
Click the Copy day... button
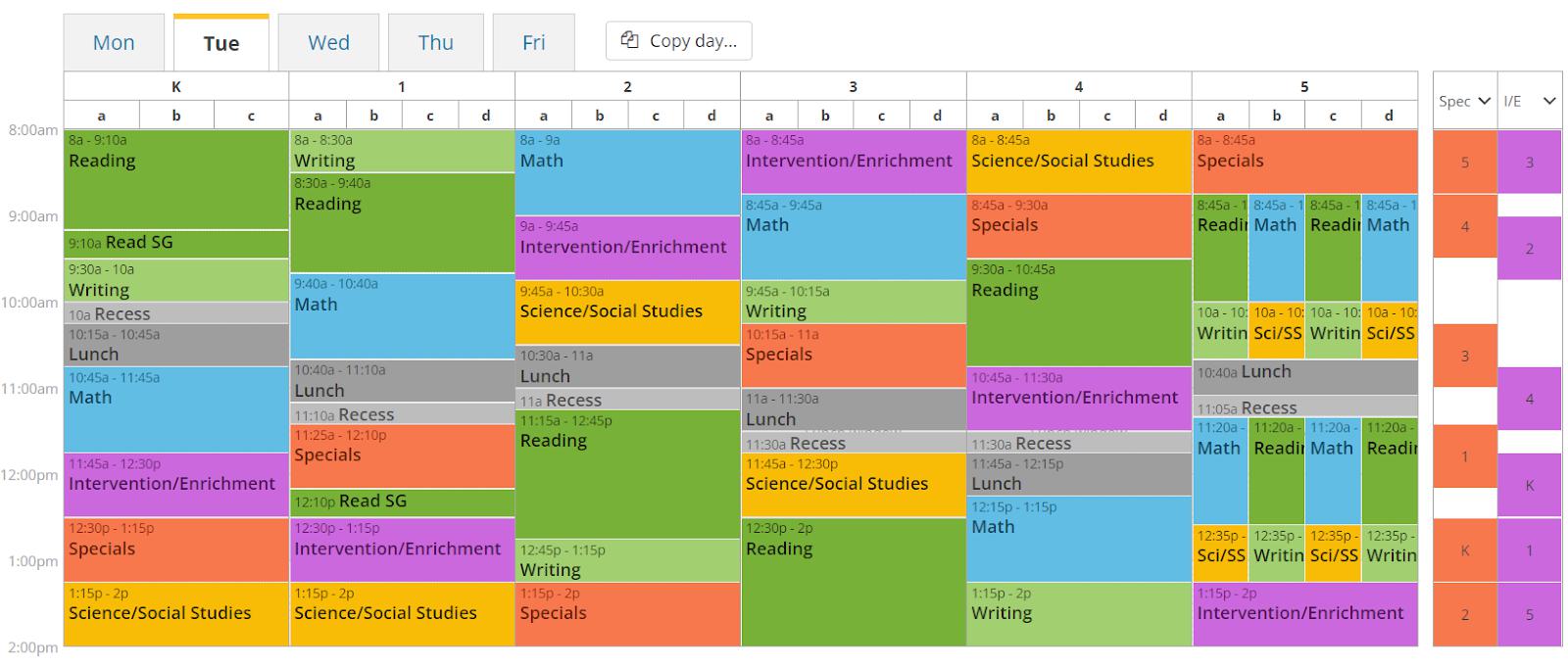(679, 41)
